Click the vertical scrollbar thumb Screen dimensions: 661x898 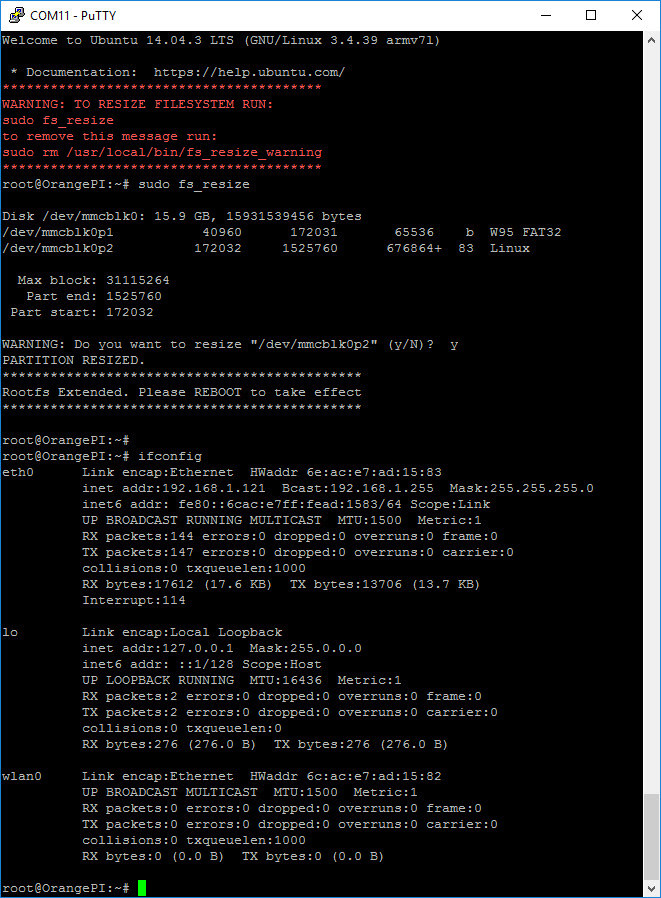[x=651, y=836]
